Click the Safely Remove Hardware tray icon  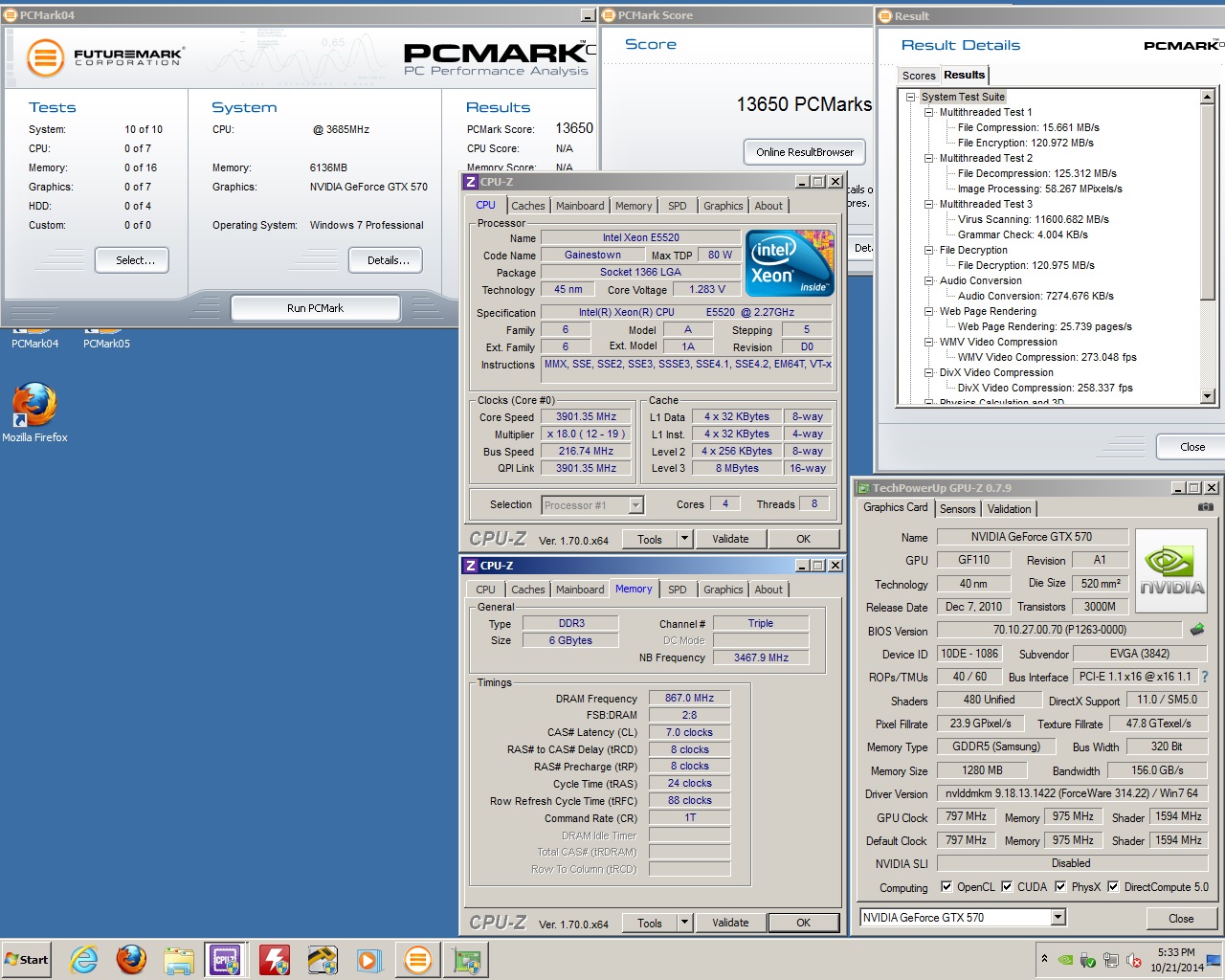[x=1088, y=960]
